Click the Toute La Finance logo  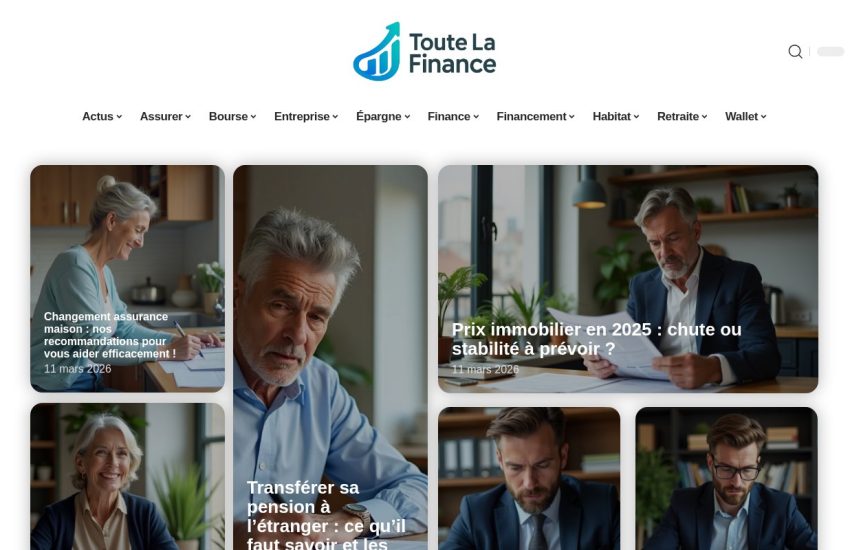pos(424,51)
